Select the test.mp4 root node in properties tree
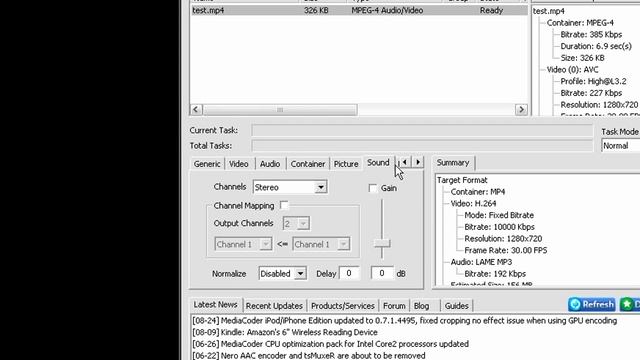Screen dimensions: 640x360 point(549,11)
